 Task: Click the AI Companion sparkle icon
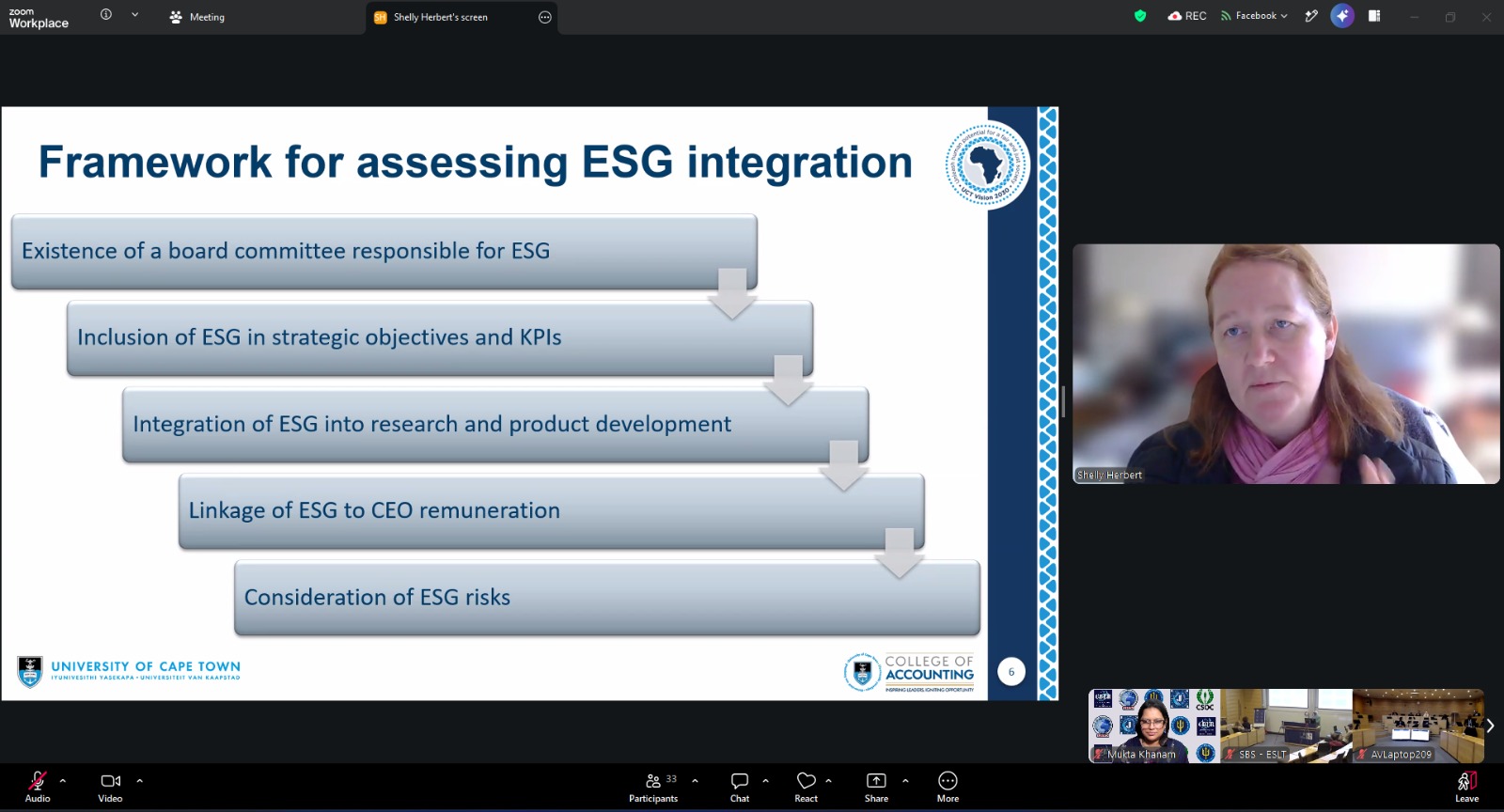pyautogui.click(x=1342, y=16)
